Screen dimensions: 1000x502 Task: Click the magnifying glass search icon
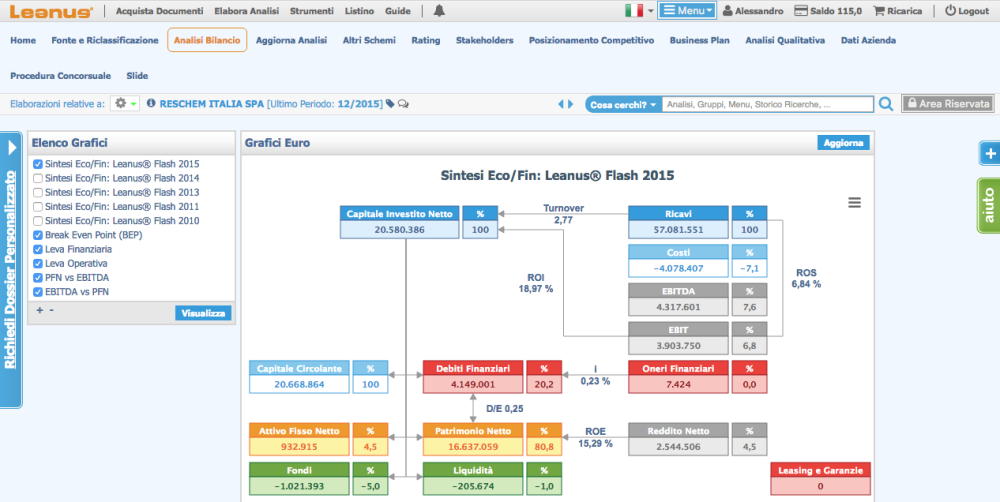(885, 104)
